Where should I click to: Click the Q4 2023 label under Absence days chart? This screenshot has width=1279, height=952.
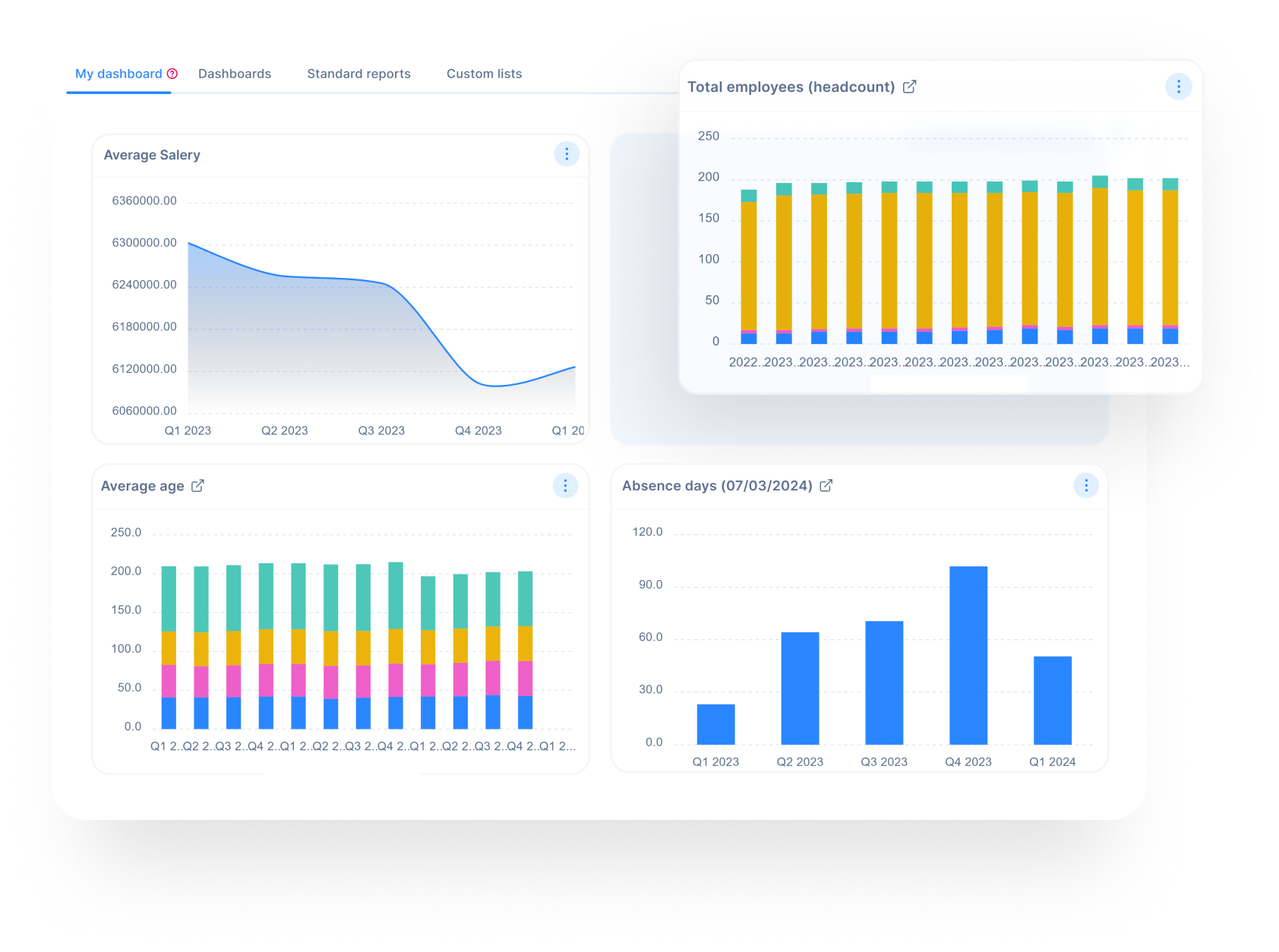tap(968, 761)
